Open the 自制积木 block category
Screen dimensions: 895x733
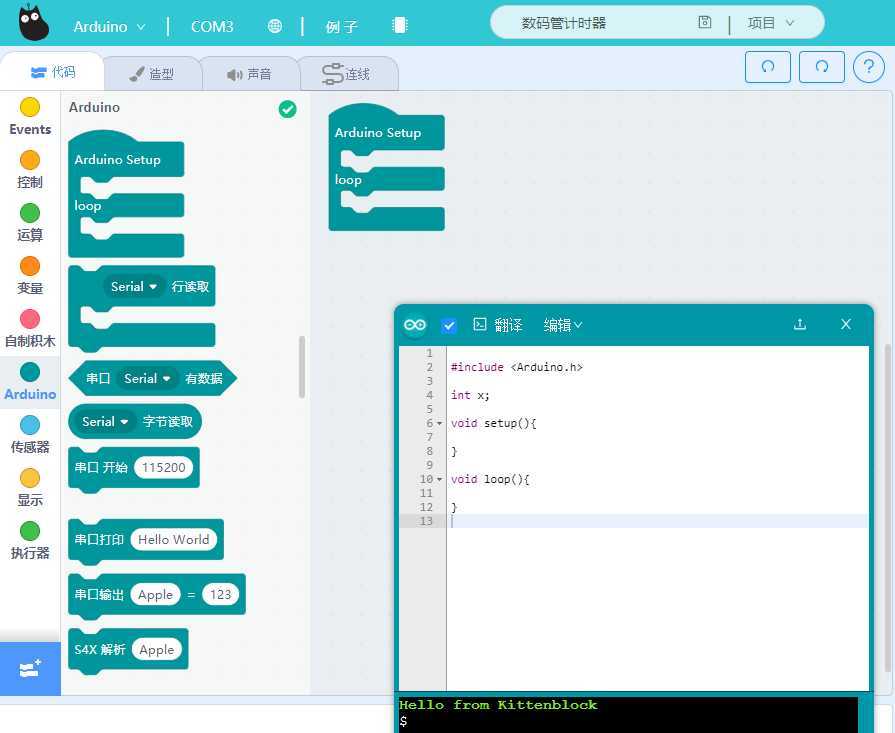tap(30, 329)
